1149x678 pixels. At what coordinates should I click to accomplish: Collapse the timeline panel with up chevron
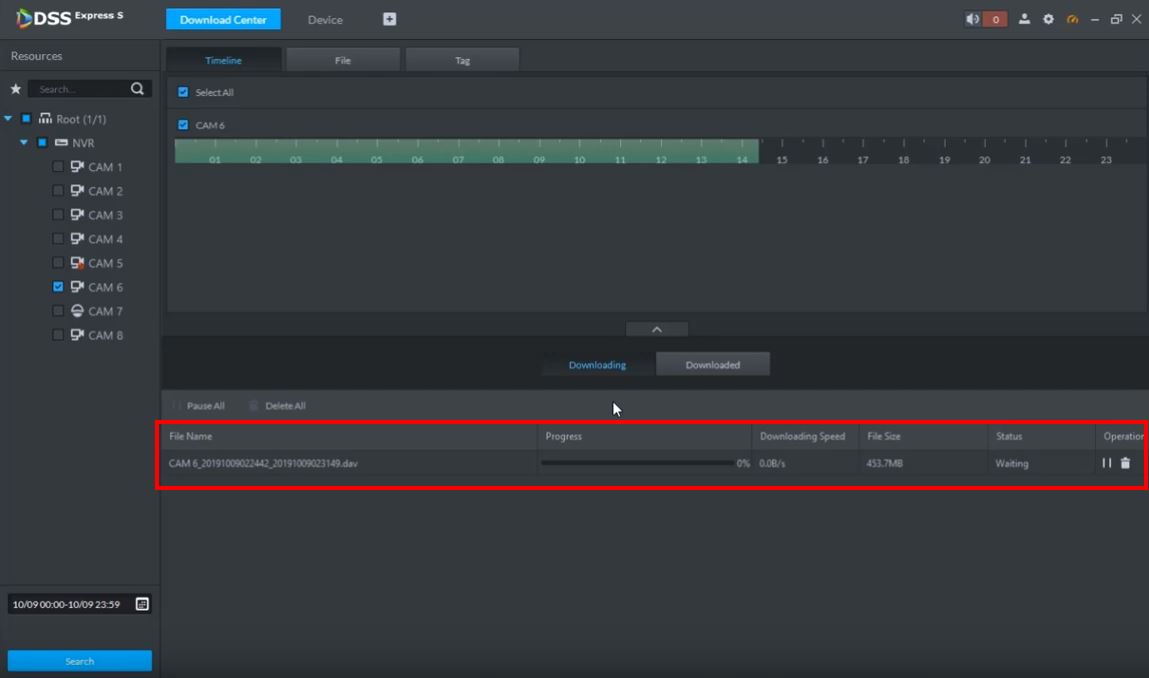[657, 329]
